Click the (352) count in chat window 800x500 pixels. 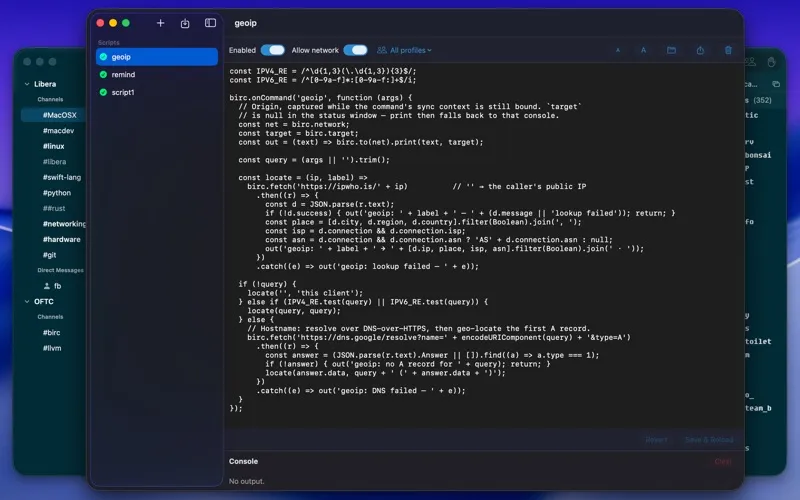(762, 100)
